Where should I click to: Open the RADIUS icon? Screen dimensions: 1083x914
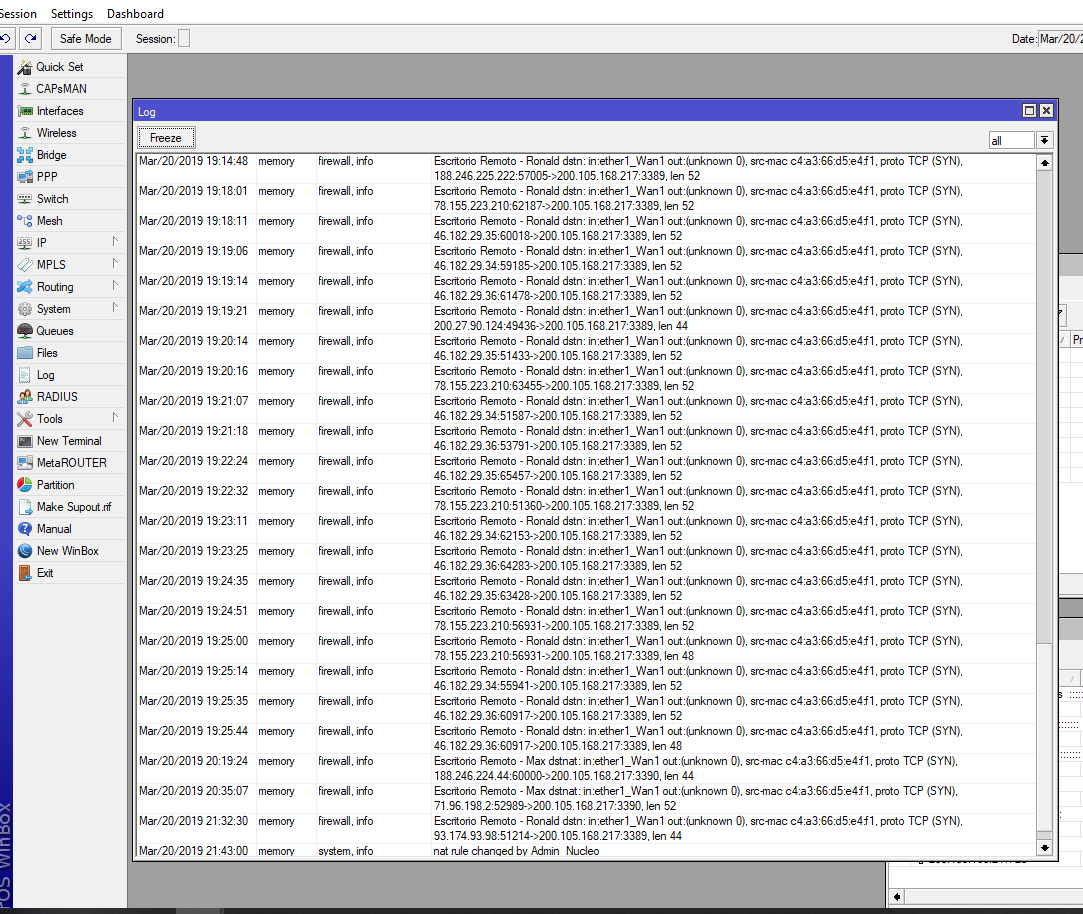pyautogui.click(x=25, y=397)
